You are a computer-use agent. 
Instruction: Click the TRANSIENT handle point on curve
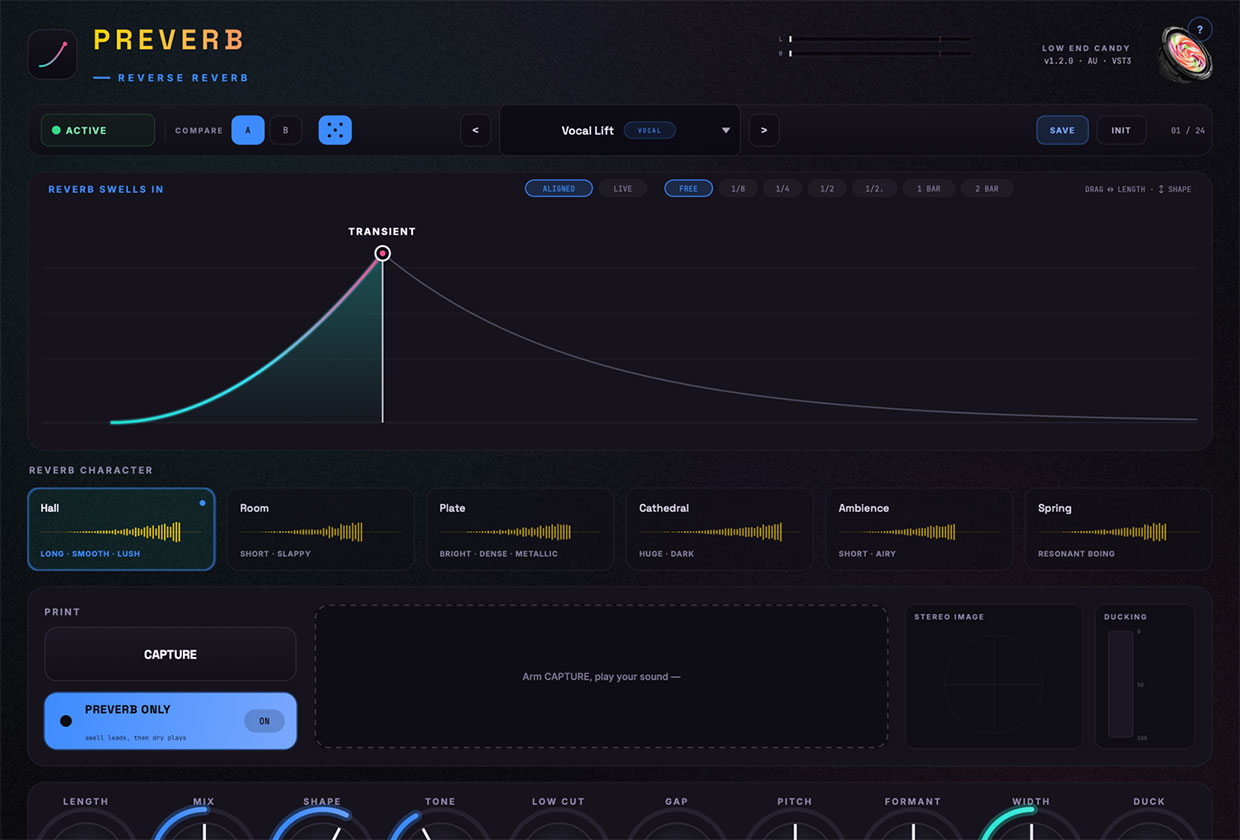point(382,254)
